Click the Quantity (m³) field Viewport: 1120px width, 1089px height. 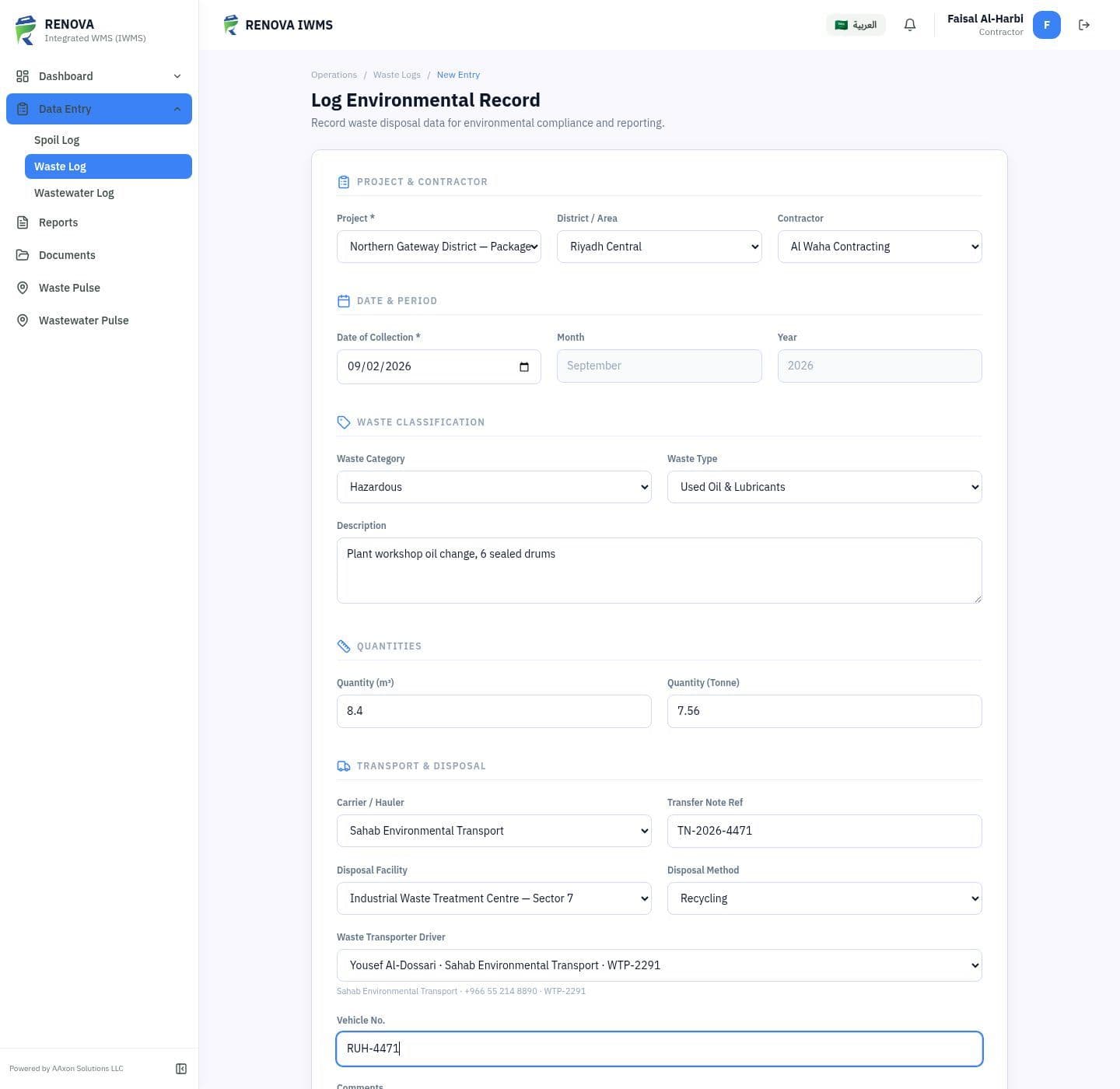pyautogui.click(x=494, y=711)
